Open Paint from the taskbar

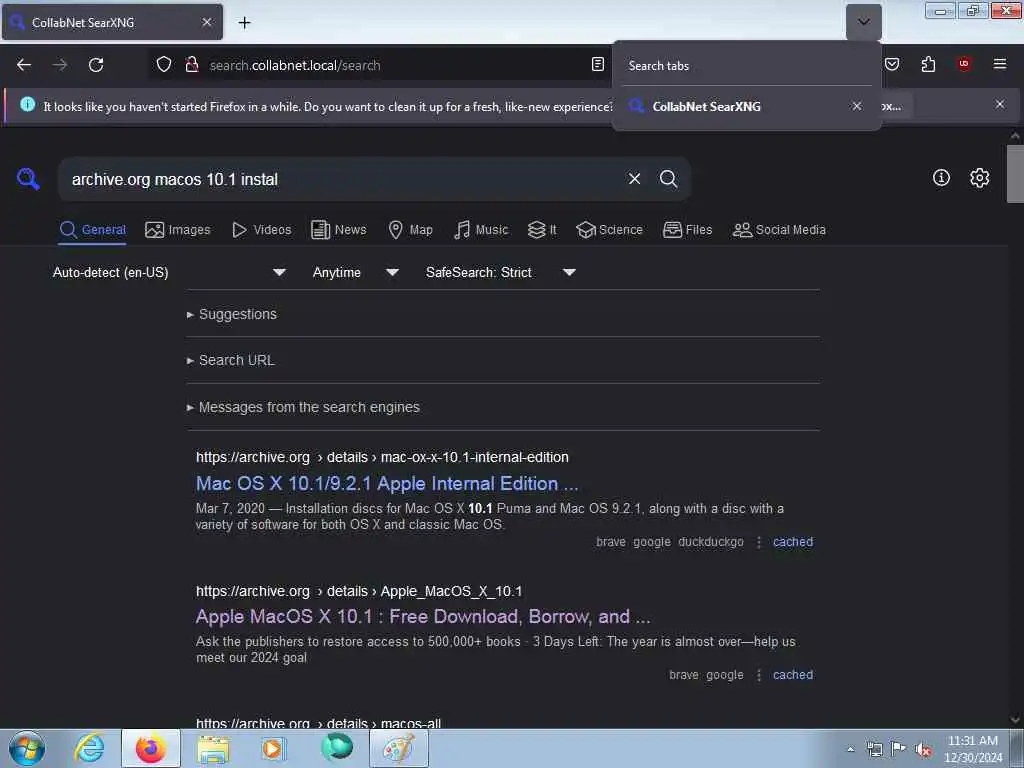[x=399, y=748]
